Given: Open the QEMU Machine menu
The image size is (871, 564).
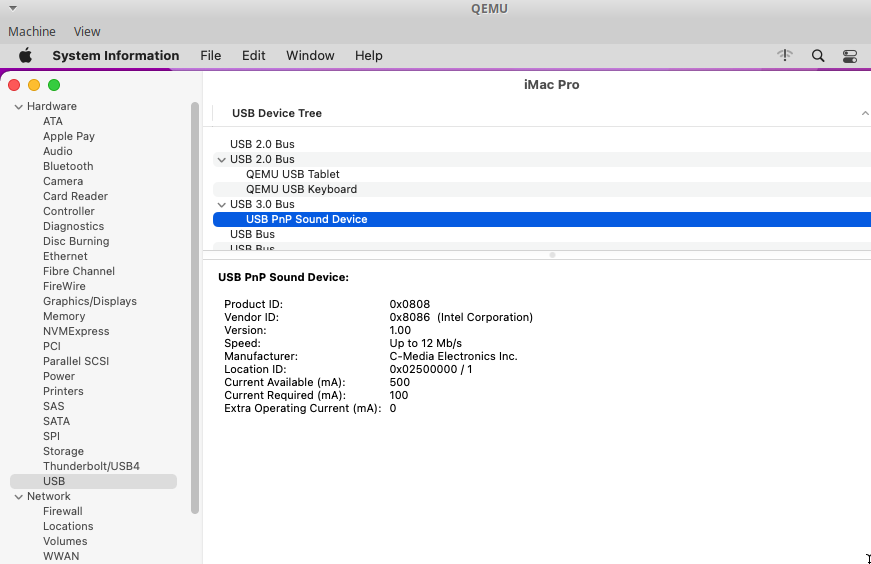Looking at the screenshot, I should 32,32.
